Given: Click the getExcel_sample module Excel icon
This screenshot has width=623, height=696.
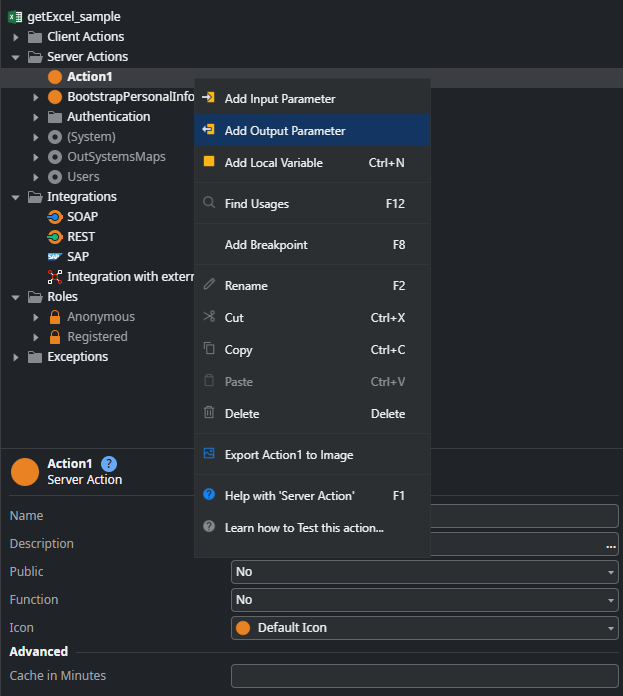Looking at the screenshot, I should pos(15,17).
